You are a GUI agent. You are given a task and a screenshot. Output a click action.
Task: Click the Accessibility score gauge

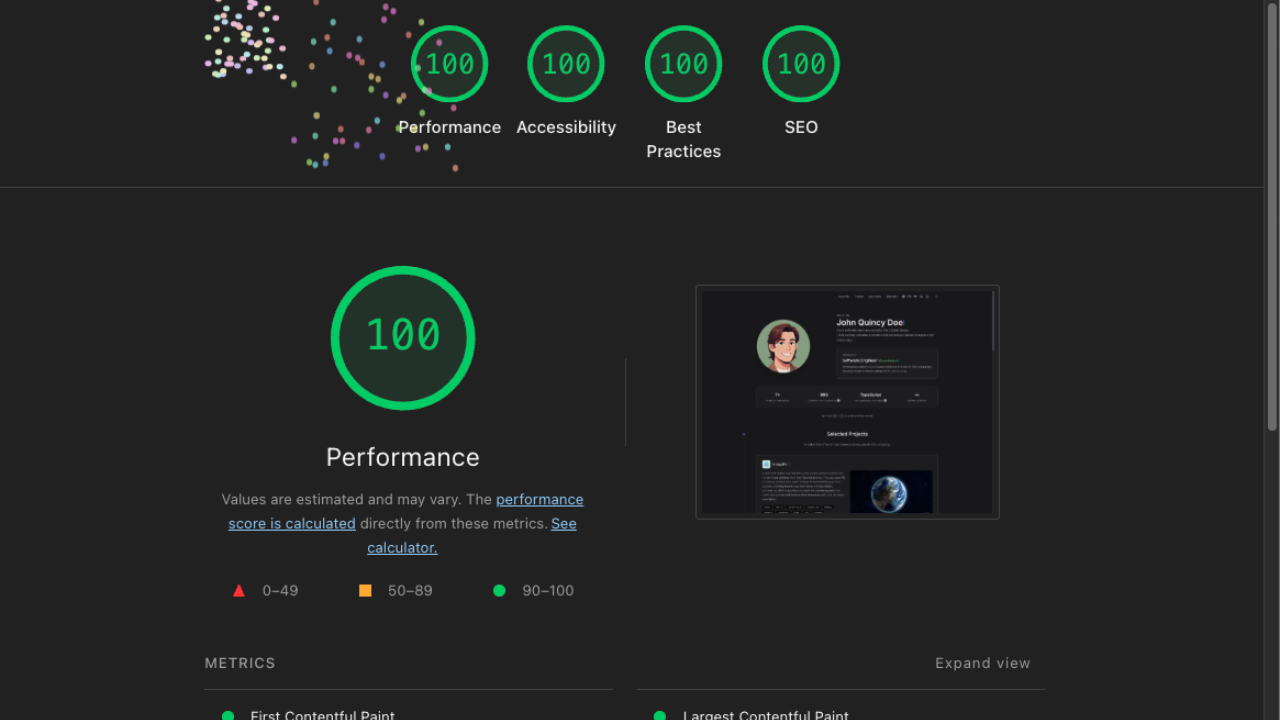566,64
